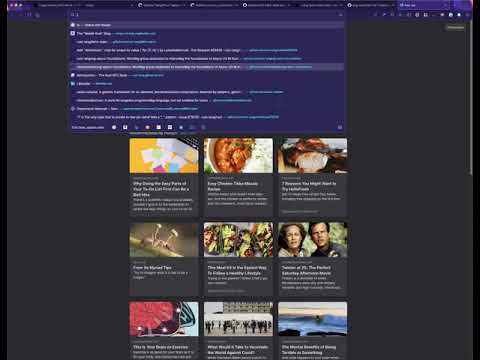The width and height of the screenshot is (480, 360).
Task: Click the first search-with suggestion row
Action: coord(207,25)
